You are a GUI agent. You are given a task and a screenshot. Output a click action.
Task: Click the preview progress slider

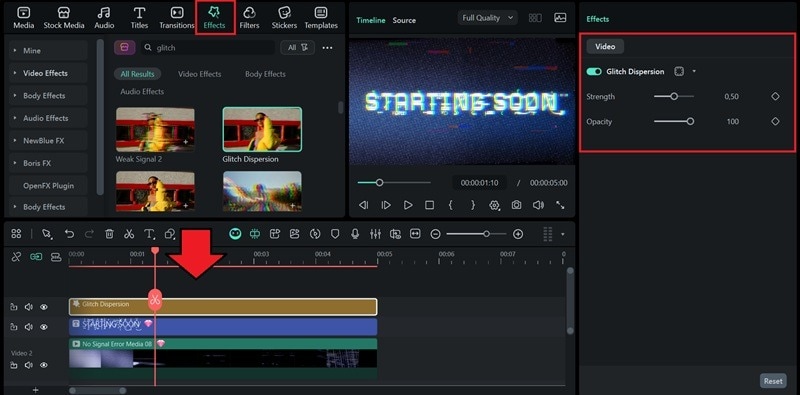(x=394, y=182)
